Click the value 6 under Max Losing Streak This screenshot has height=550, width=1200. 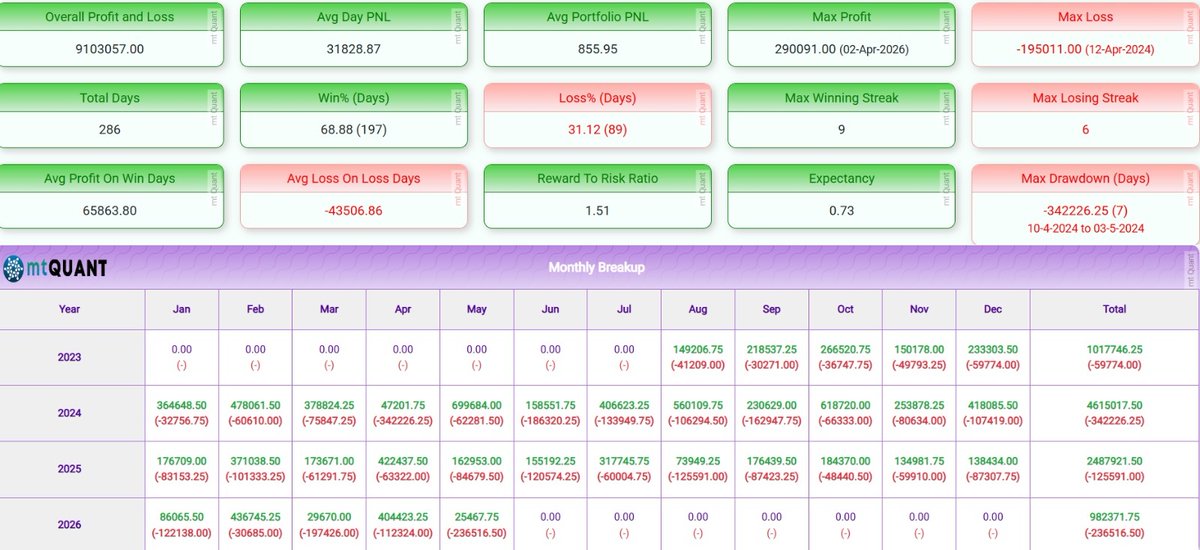(x=1085, y=129)
